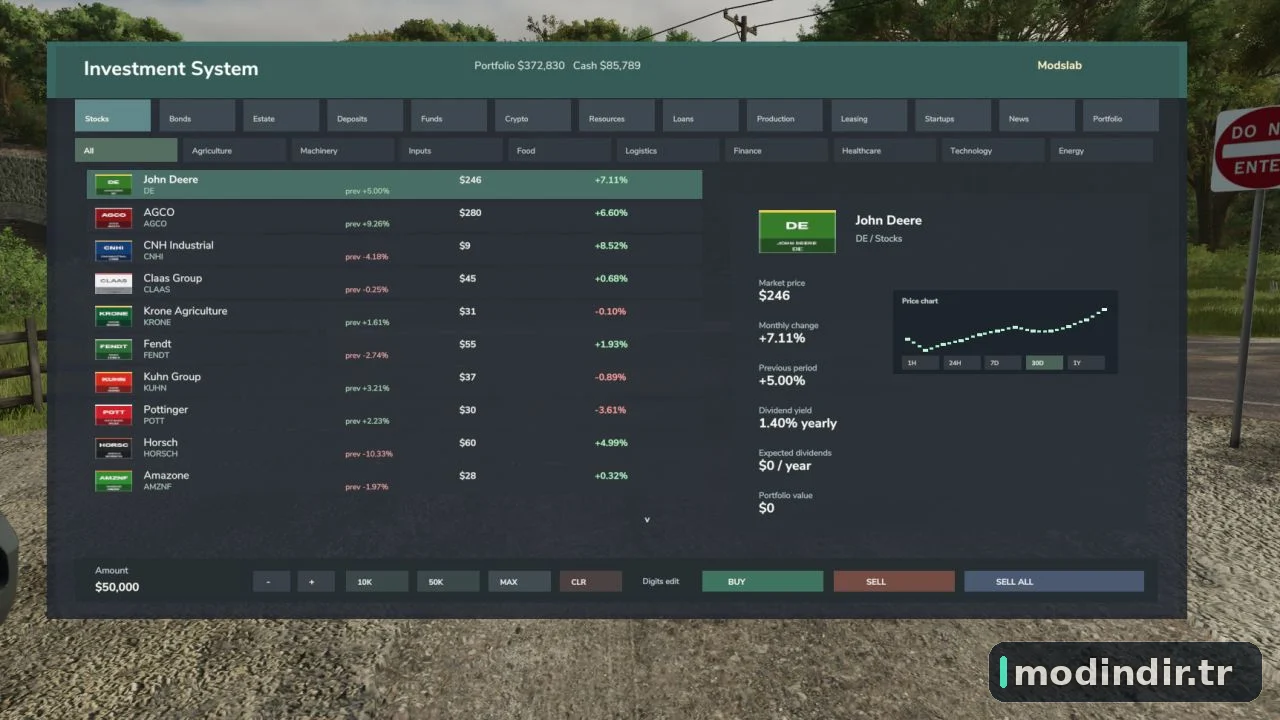Select the Claas Group stock name

point(172,278)
